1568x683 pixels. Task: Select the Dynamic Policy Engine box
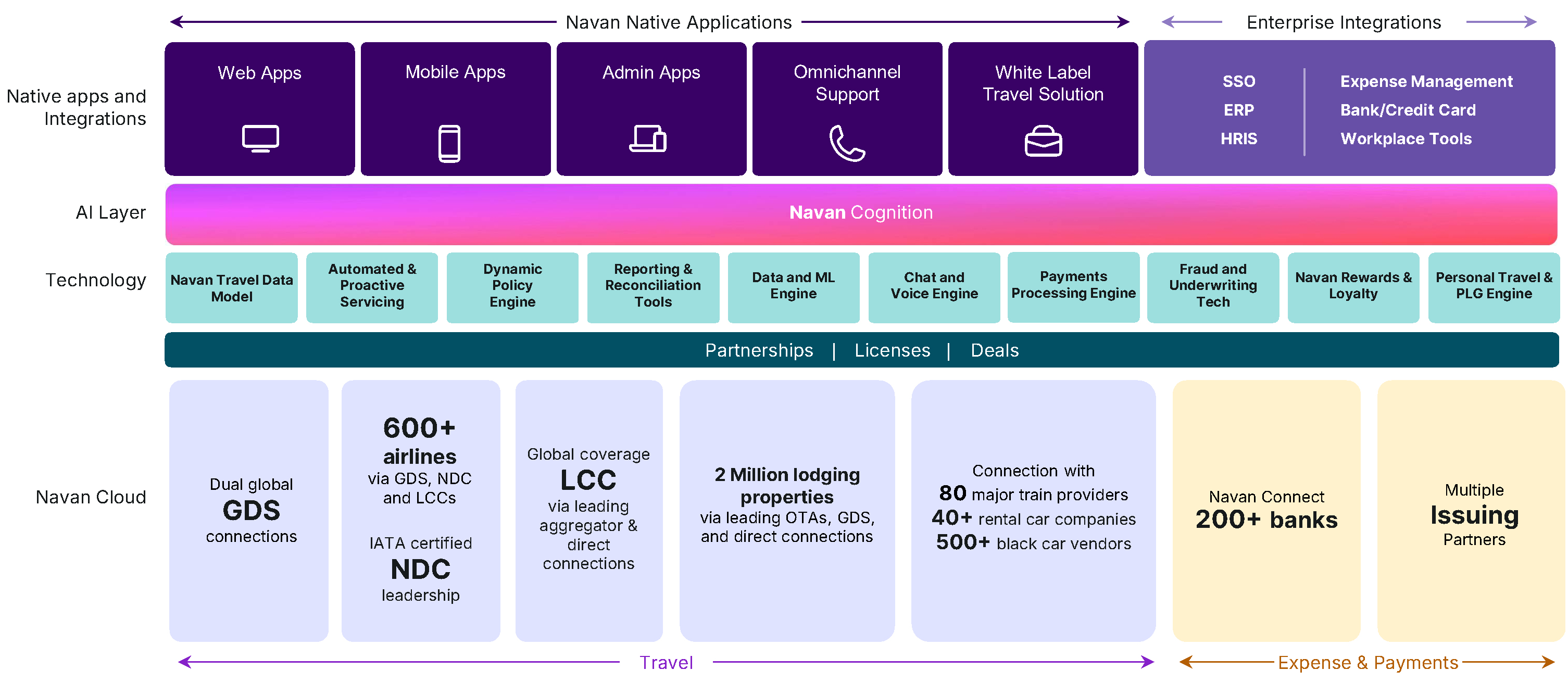pyautogui.click(x=512, y=285)
